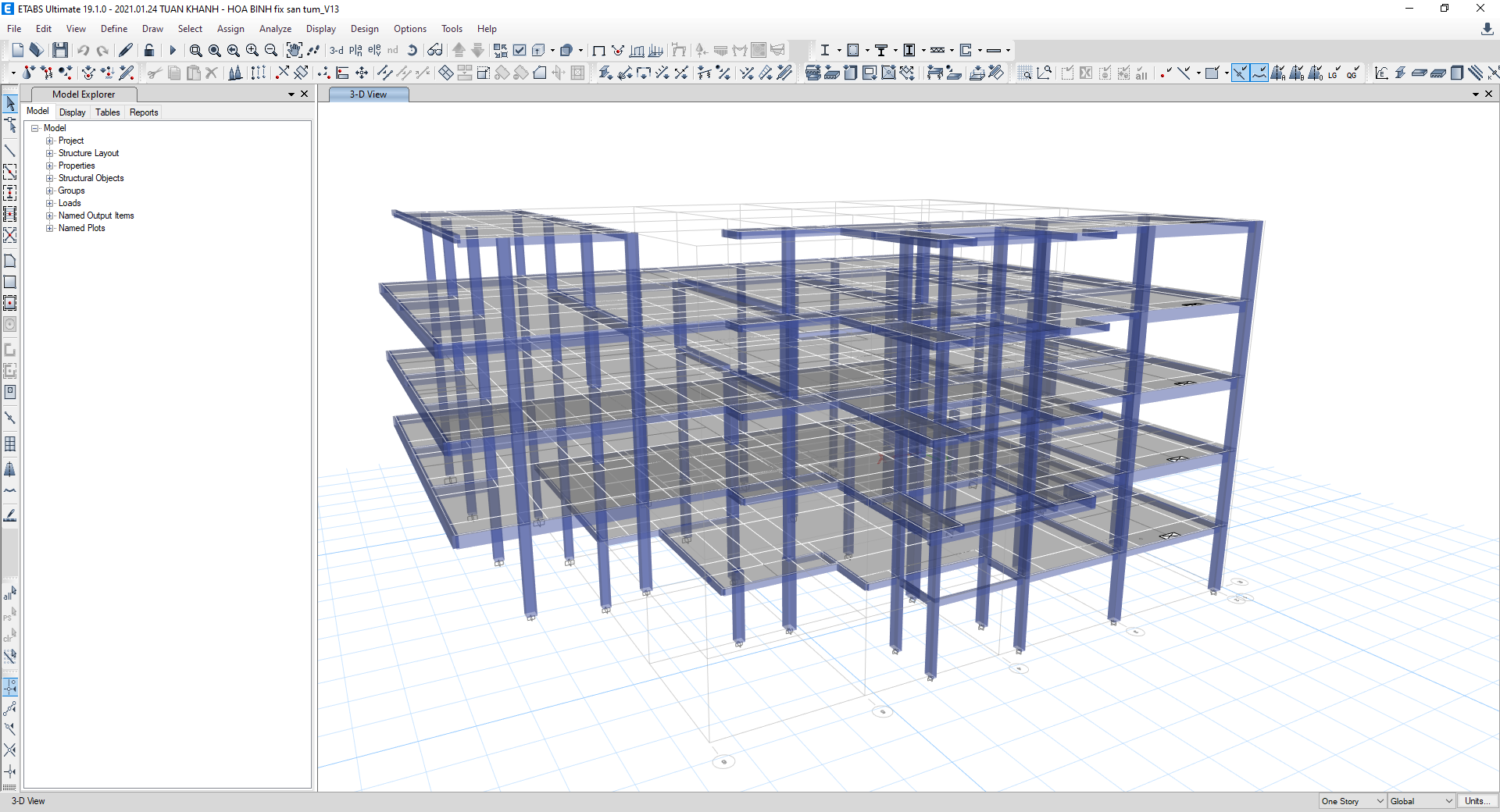Switch to the Reports tab
Screen dimensions: 1500x812
pos(144,112)
